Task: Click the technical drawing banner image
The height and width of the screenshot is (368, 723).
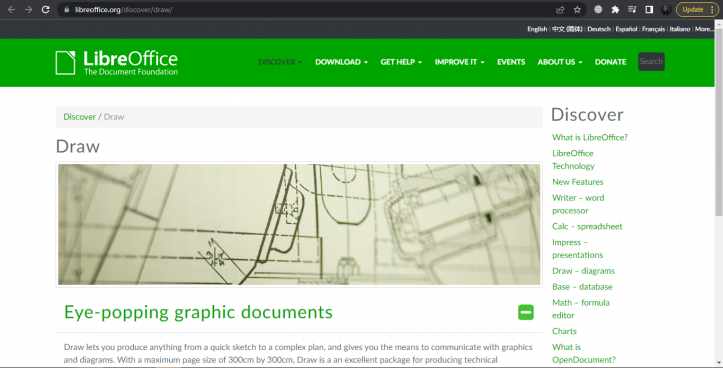Action: pyautogui.click(x=299, y=224)
